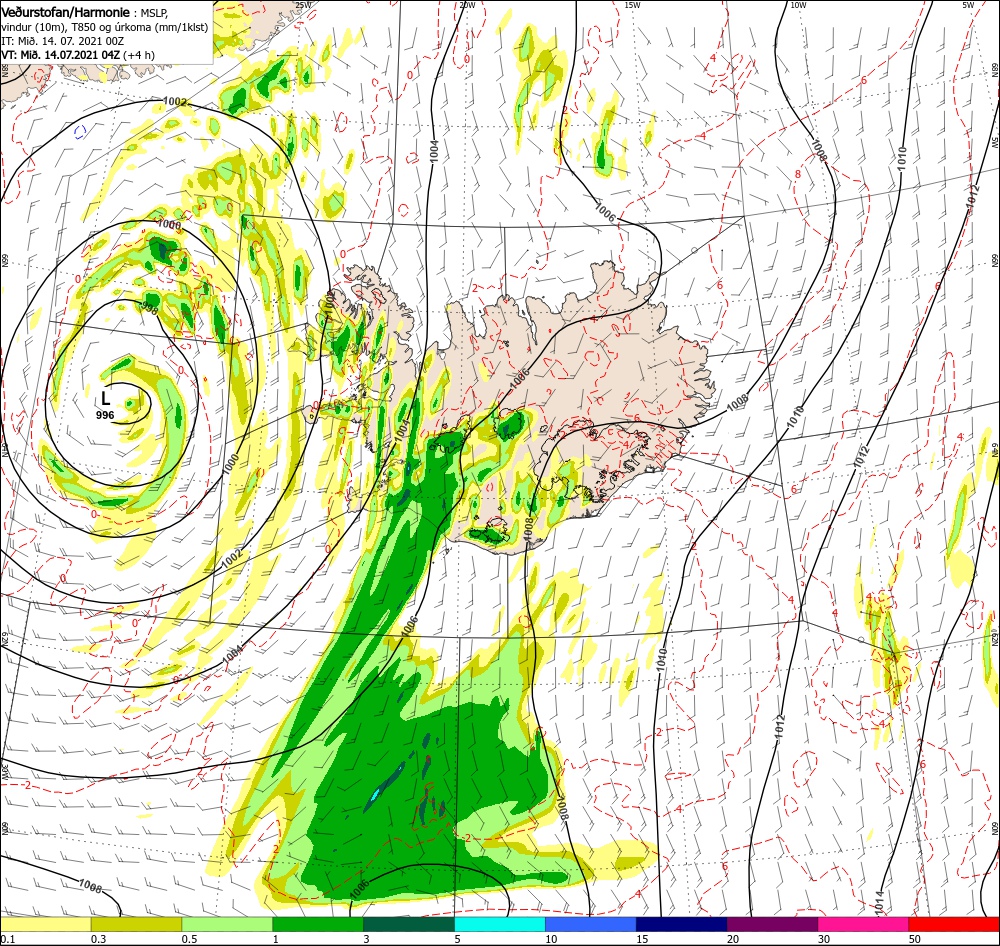The image size is (1000, 946).
Task: Click the 'Veðurstofan/Harmonie' title text
Action: [x=65, y=12]
